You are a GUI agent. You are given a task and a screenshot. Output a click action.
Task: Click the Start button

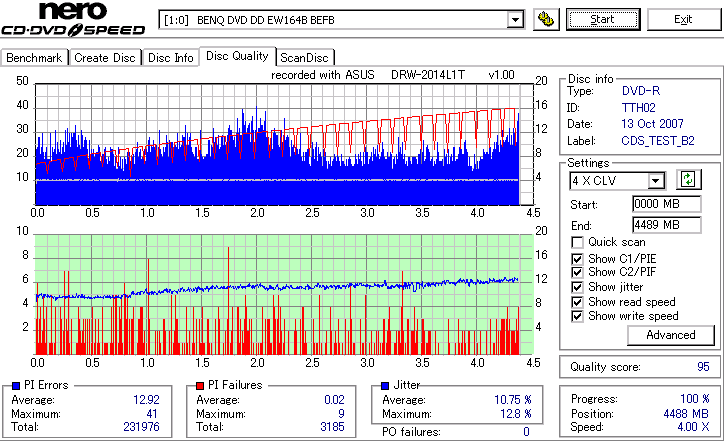(x=603, y=19)
